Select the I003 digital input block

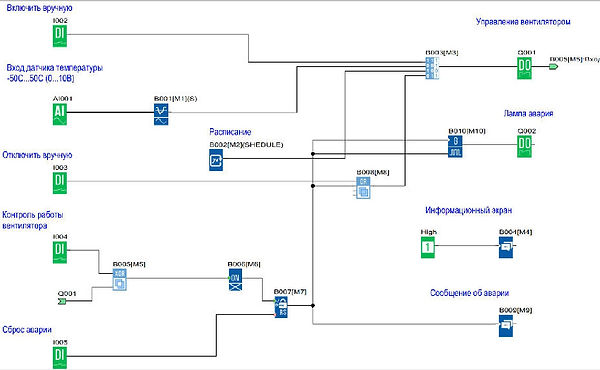point(60,183)
